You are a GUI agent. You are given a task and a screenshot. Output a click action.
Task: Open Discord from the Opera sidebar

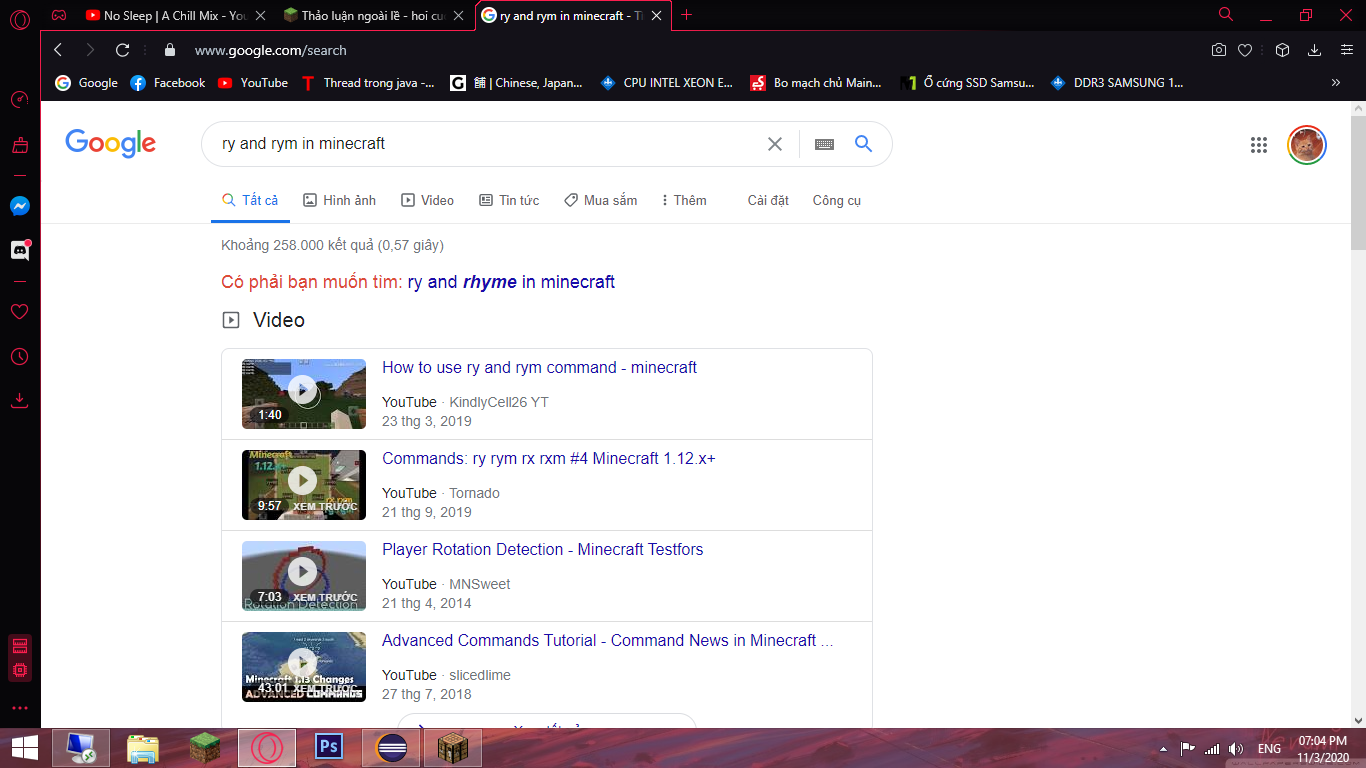pyautogui.click(x=20, y=251)
